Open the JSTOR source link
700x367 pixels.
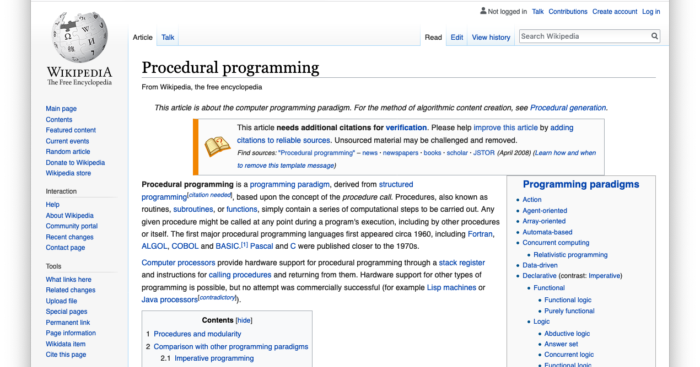[x=484, y=153]
